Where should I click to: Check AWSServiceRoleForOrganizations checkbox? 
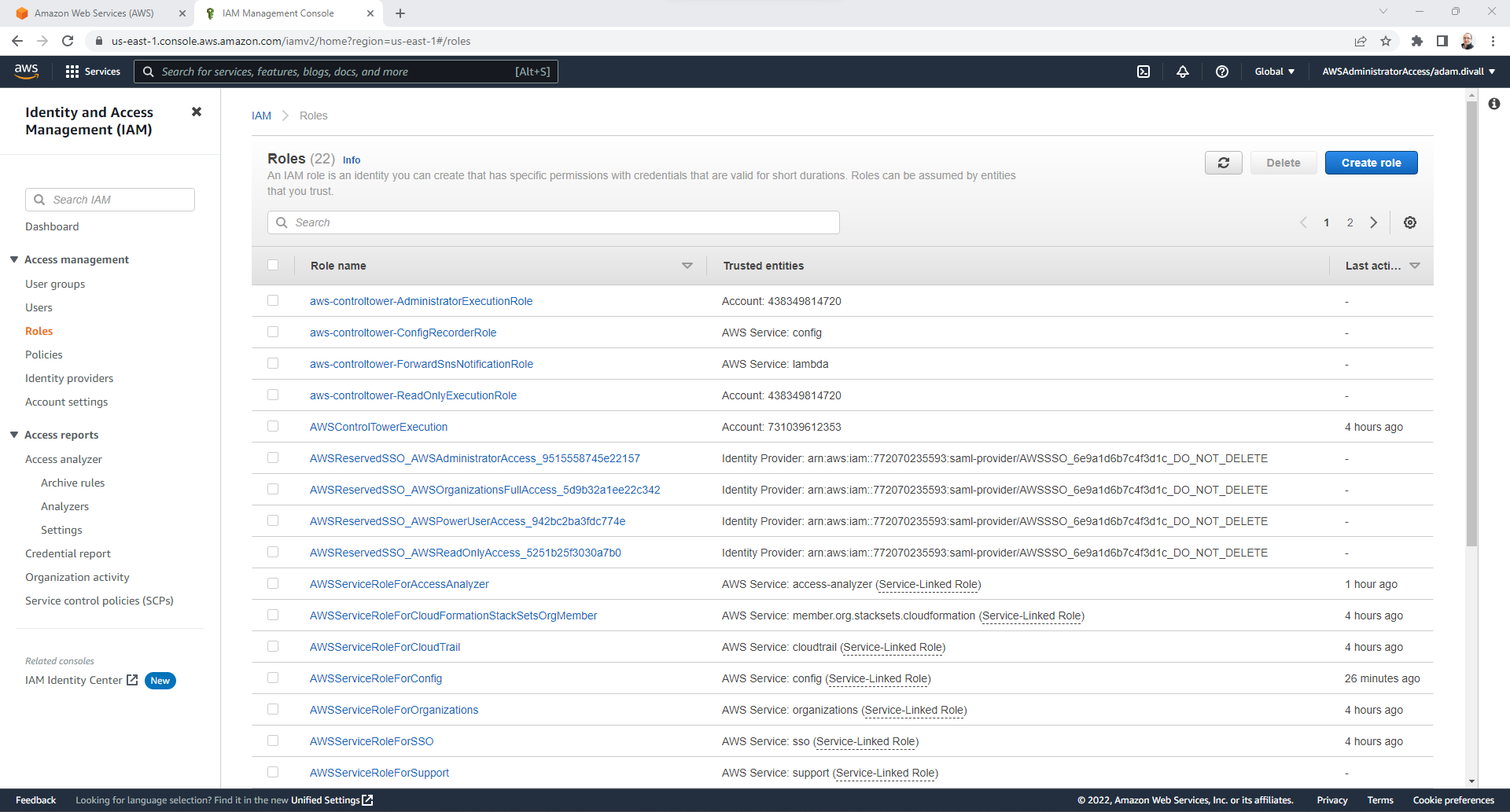click(273, 709)
